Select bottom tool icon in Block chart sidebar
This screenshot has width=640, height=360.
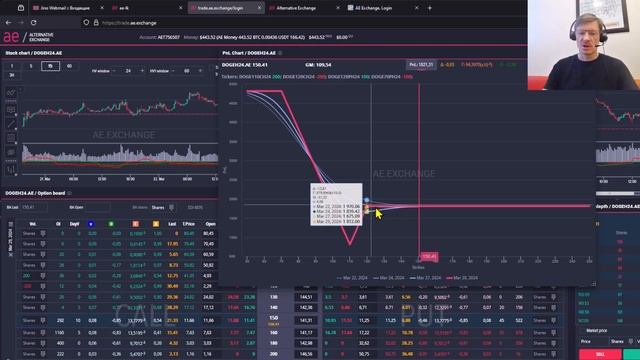tap(11, 169)
